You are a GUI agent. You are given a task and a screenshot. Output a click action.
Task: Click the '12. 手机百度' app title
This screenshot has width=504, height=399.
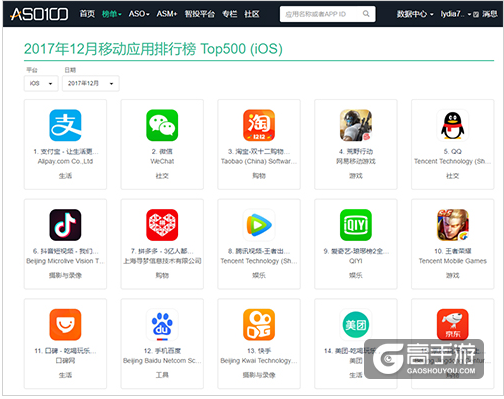click(162, 351)
